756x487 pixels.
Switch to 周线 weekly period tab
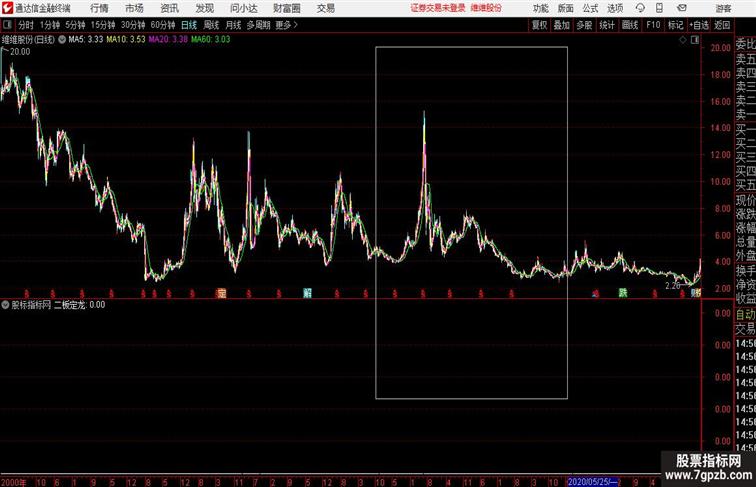tap(211, 25)
